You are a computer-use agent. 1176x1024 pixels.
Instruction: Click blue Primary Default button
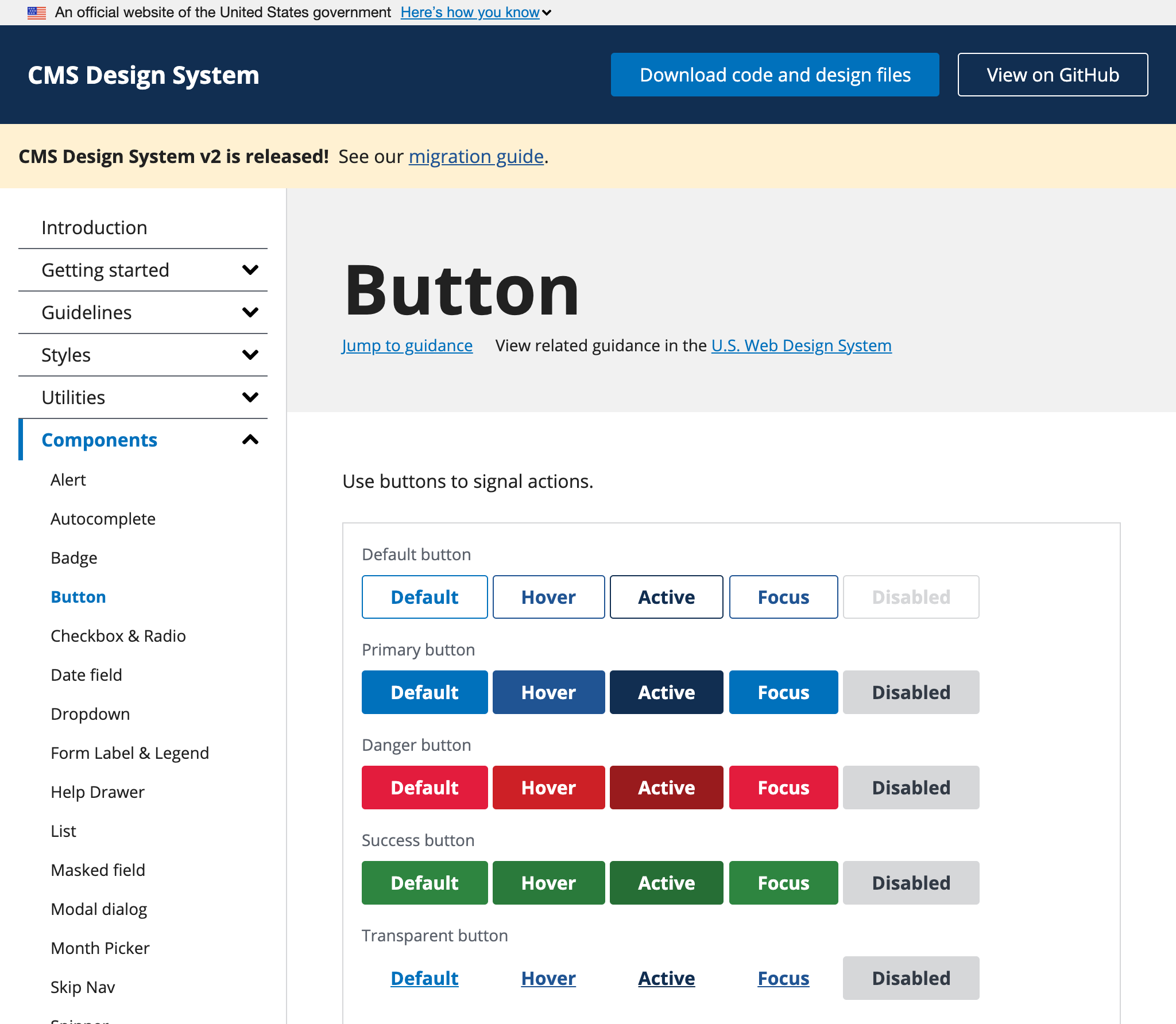point(425,692)
